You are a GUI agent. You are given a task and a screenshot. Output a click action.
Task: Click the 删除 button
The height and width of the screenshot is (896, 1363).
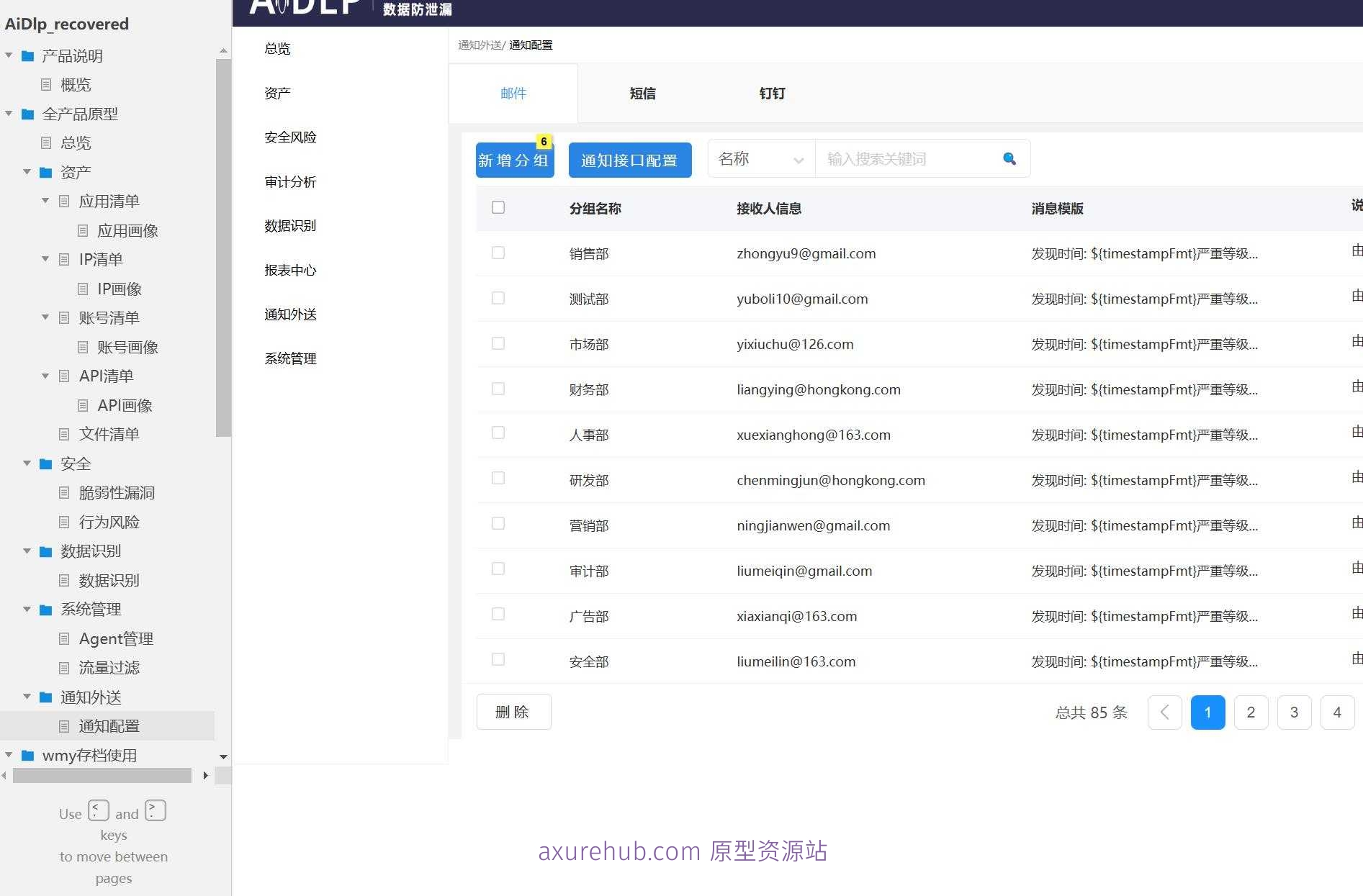pos(513,711)
